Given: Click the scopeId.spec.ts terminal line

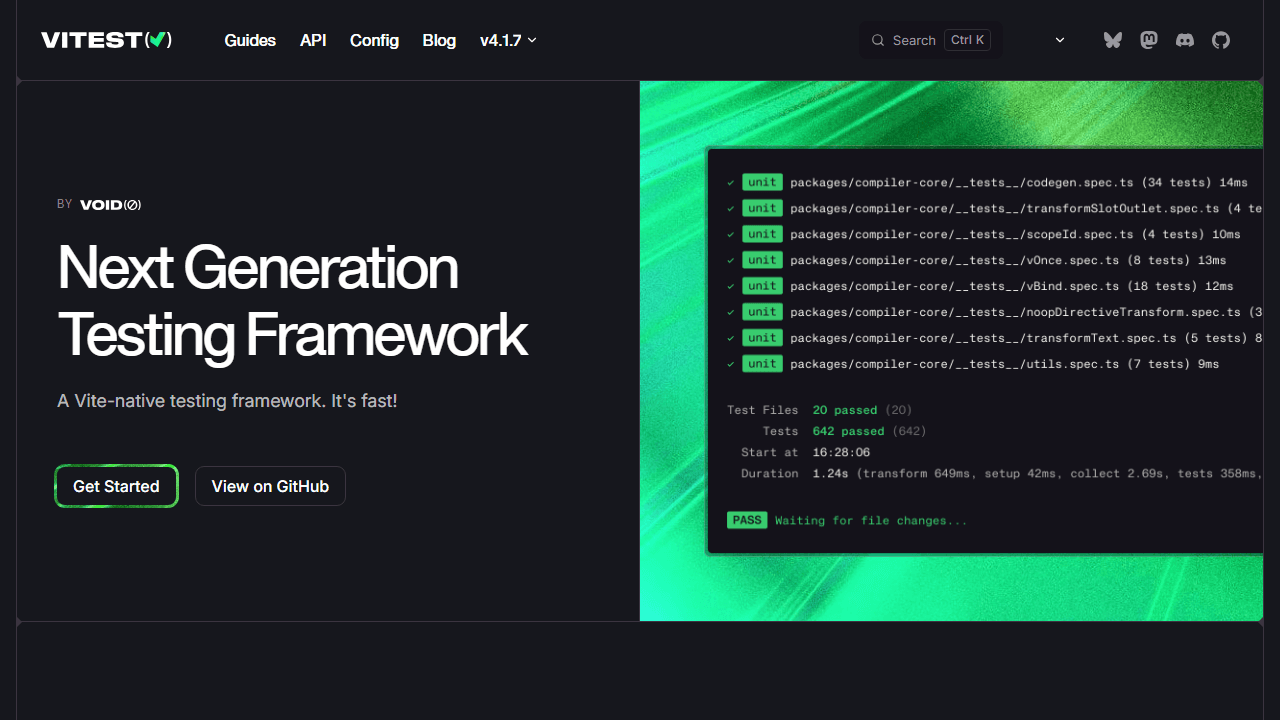Looking at the screenshot, I should (984, 235).
